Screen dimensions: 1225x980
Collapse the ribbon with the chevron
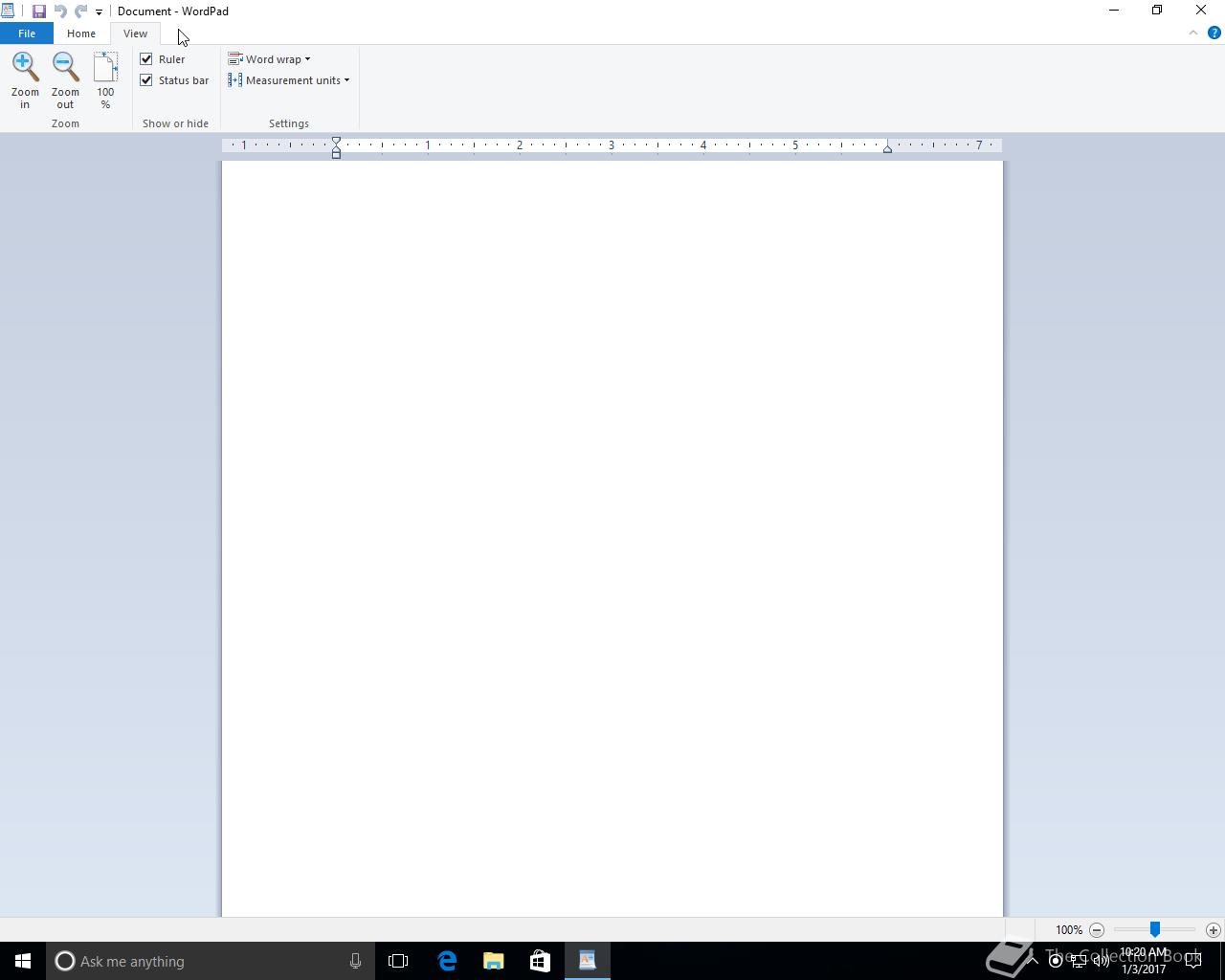pyautogui.click(x=1193, y=33)
